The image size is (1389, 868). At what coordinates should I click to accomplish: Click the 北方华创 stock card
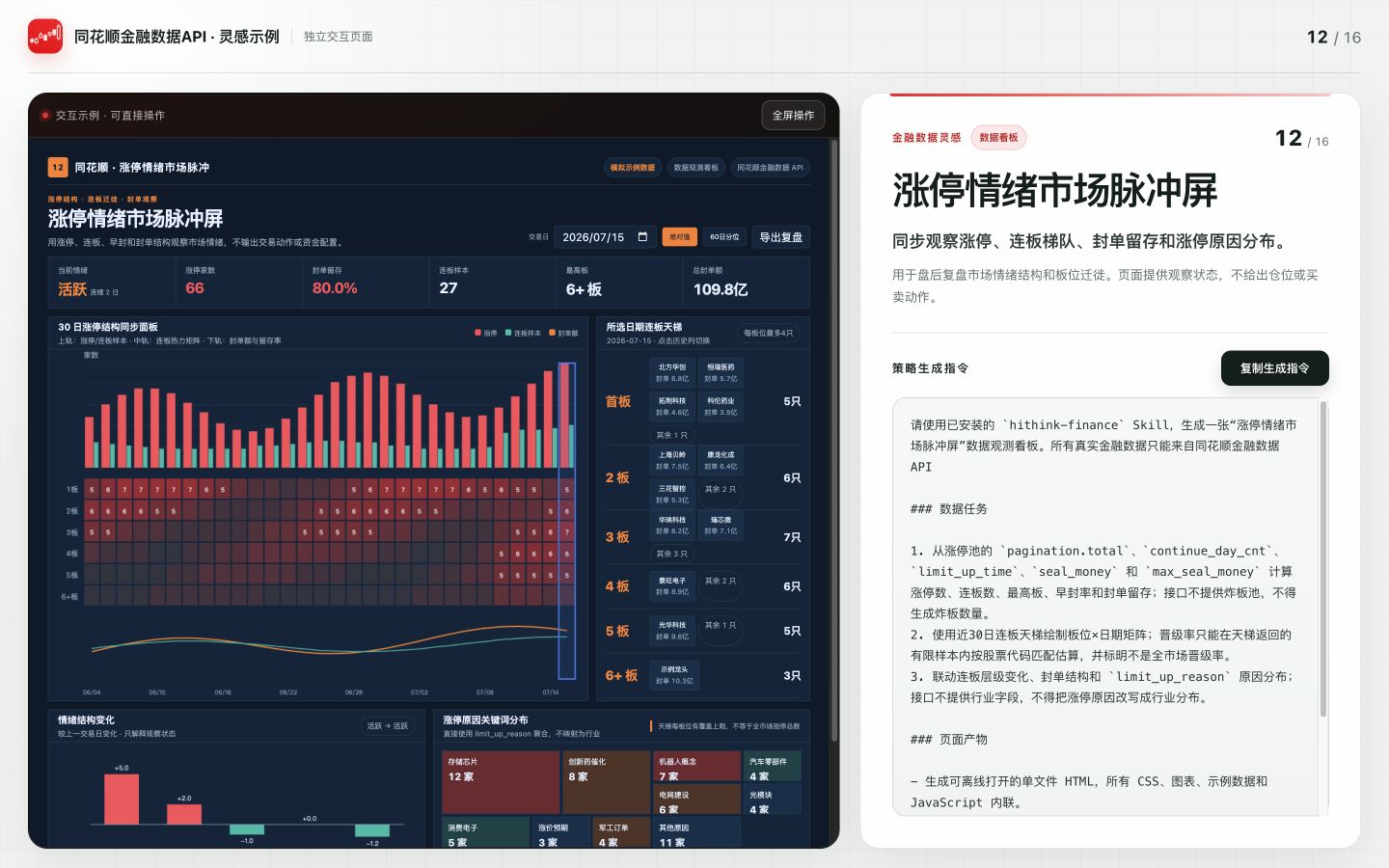672,372
